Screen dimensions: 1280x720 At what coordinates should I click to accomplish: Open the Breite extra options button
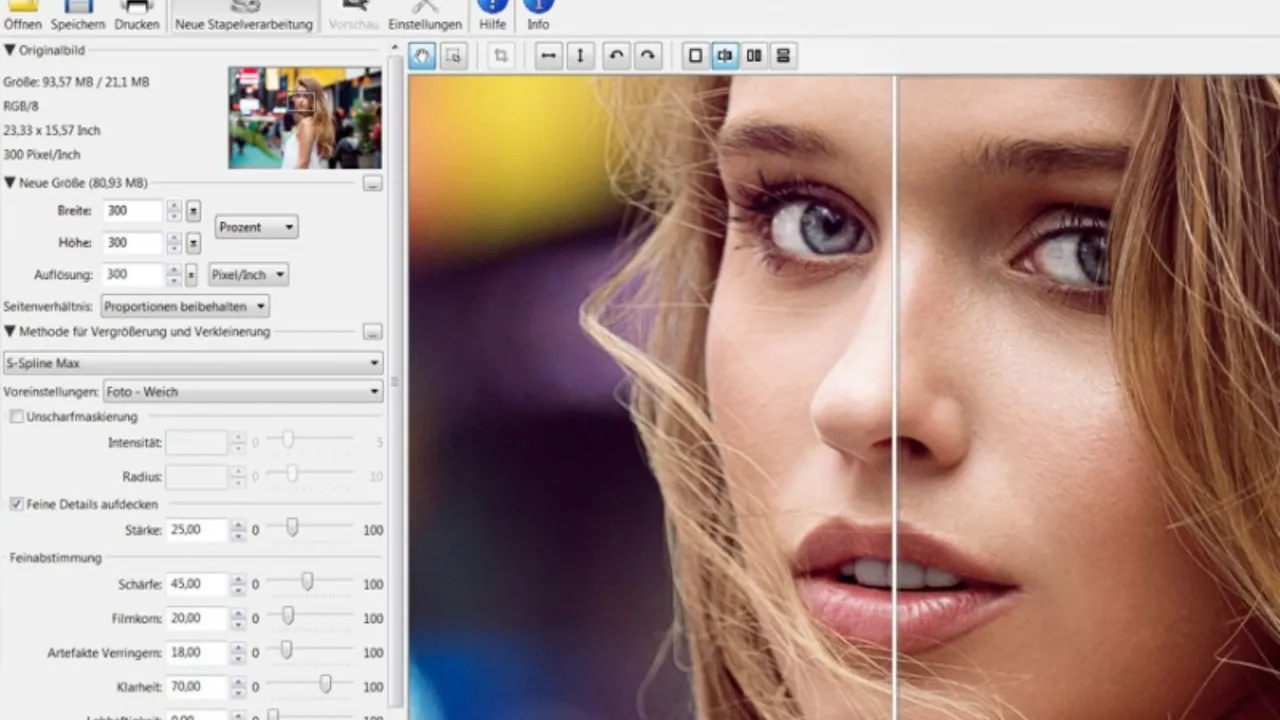(x=193, y=211)
